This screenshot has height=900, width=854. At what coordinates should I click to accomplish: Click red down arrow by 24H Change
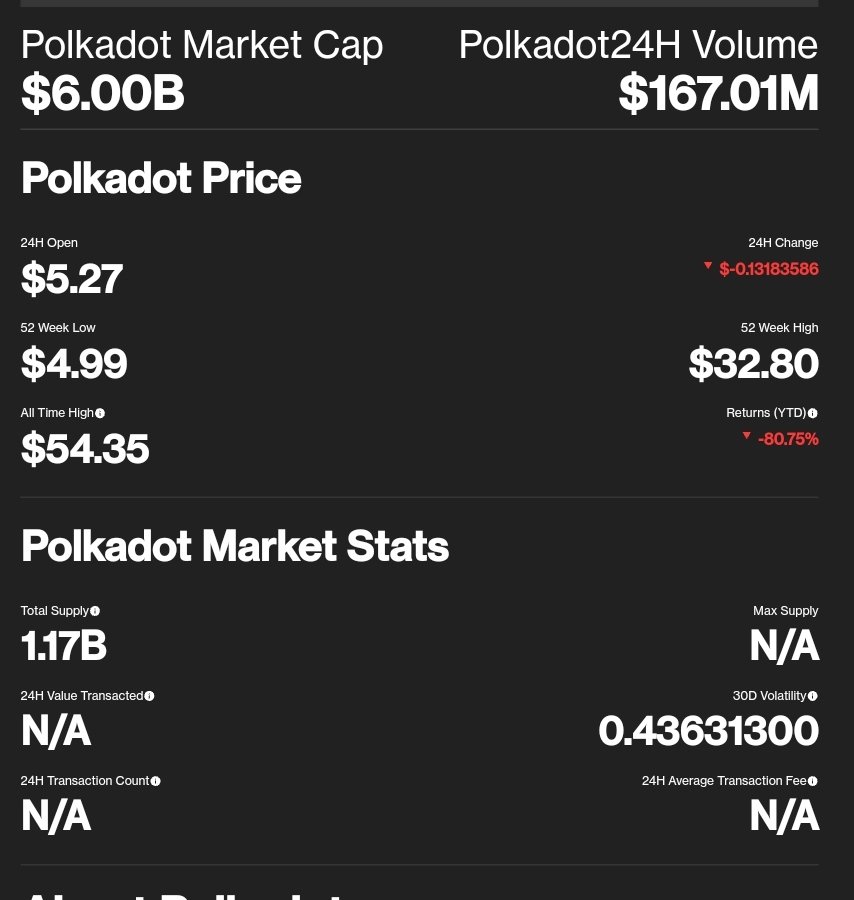[x=708, y=265]
